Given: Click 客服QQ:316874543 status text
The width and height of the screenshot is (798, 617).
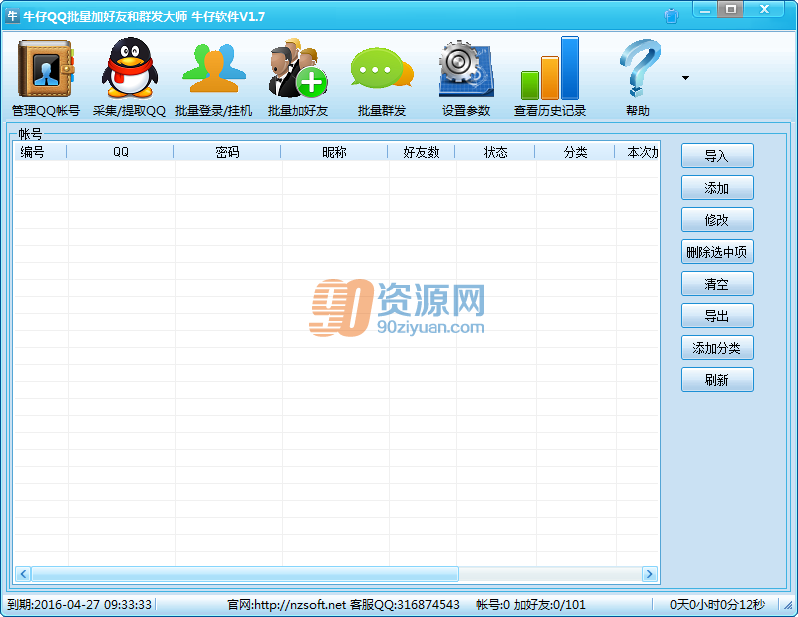Looking at the screenshot, I should [405, 605].
